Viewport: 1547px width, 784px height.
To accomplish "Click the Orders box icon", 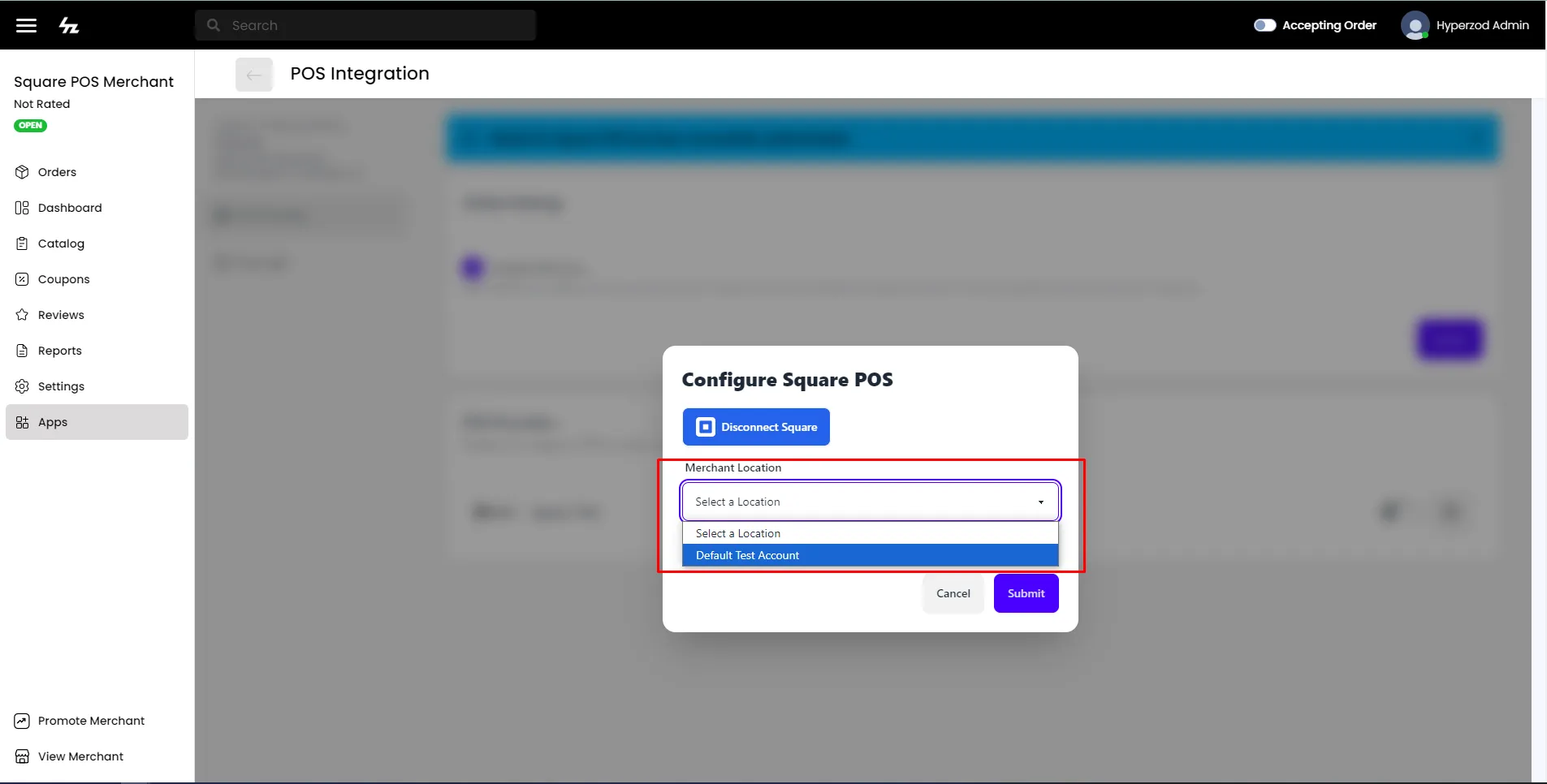I will pos(22,172).
